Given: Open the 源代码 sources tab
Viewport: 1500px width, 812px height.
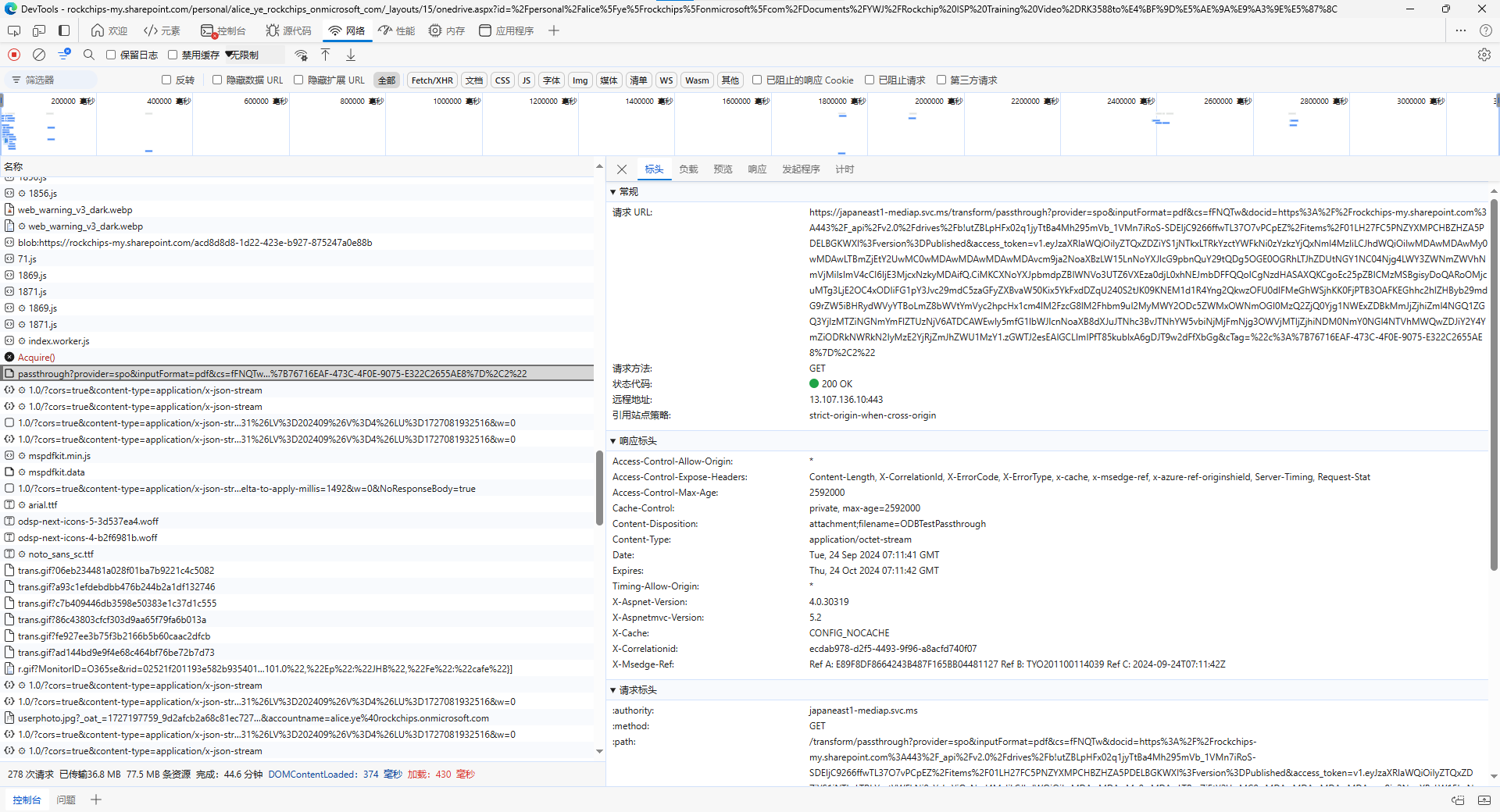Looking at the screenshot, I should tap(288, 30).
